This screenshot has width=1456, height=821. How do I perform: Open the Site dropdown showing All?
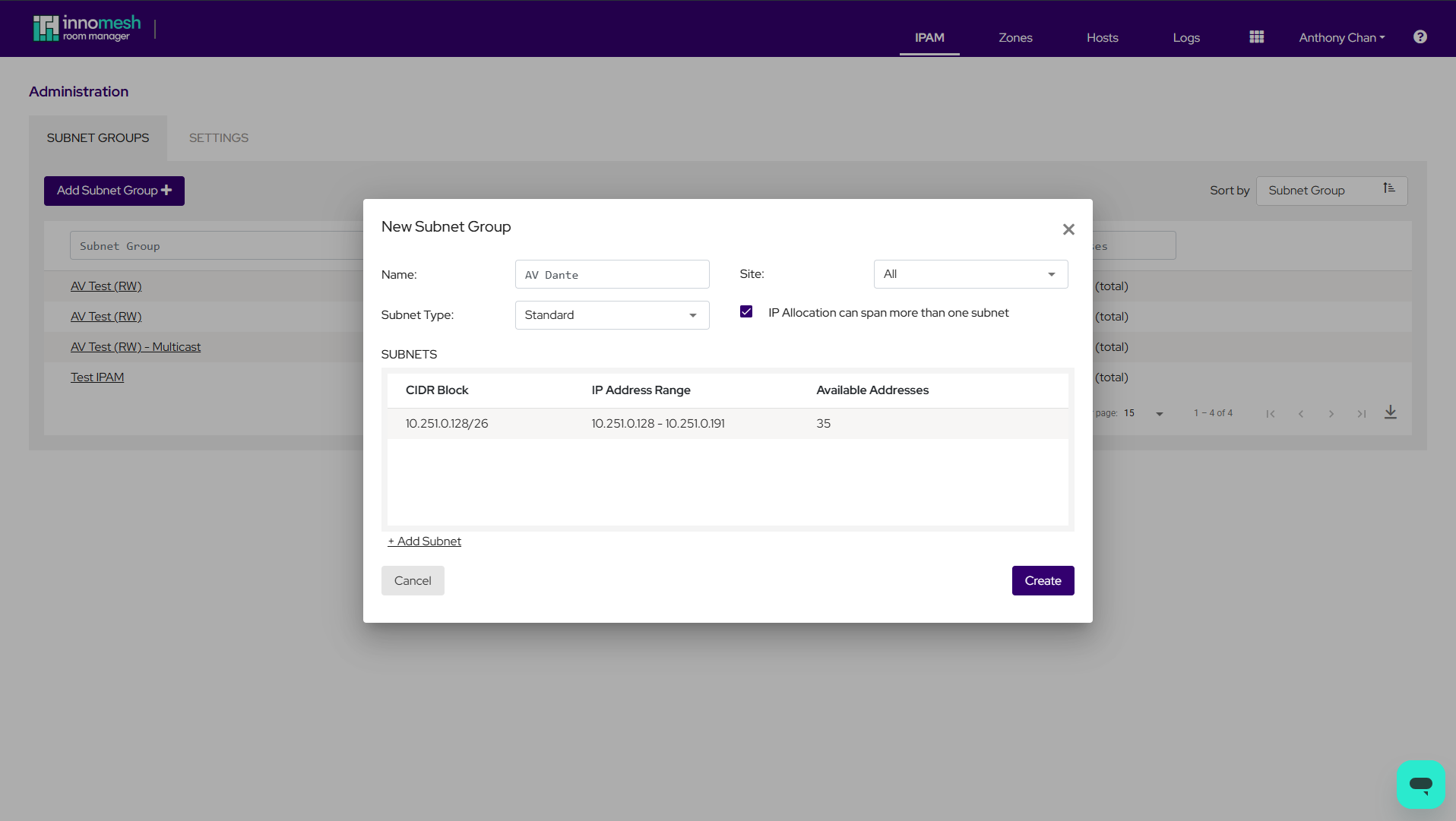[x=970, y=274]
